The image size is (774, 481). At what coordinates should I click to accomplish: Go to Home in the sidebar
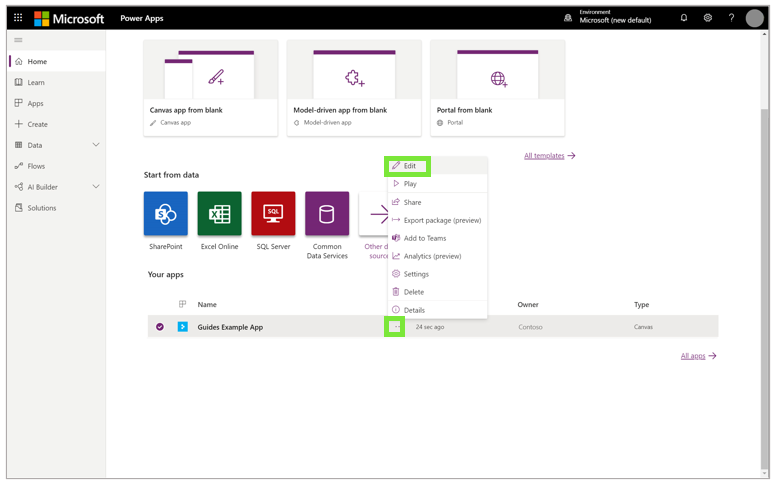click(57, 61)
